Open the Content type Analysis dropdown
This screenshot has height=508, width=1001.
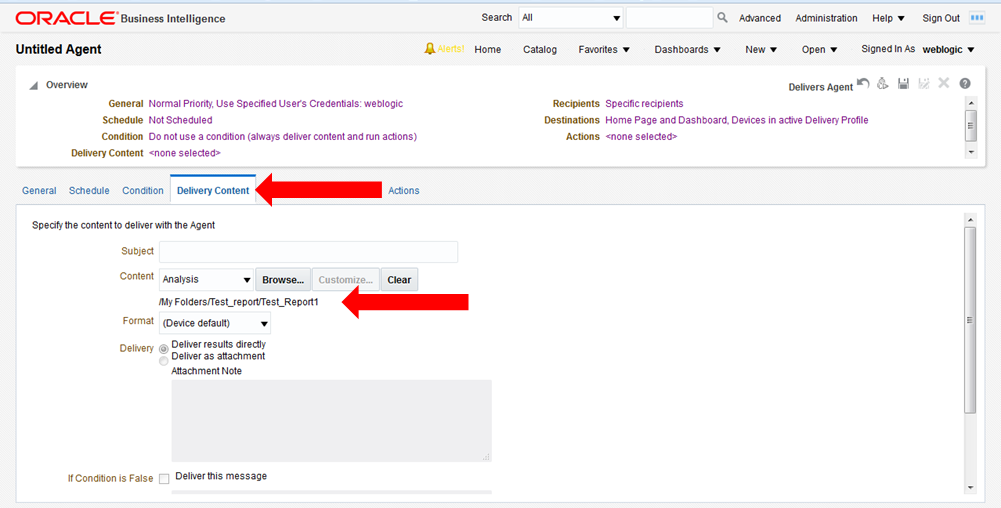(206, 280)
